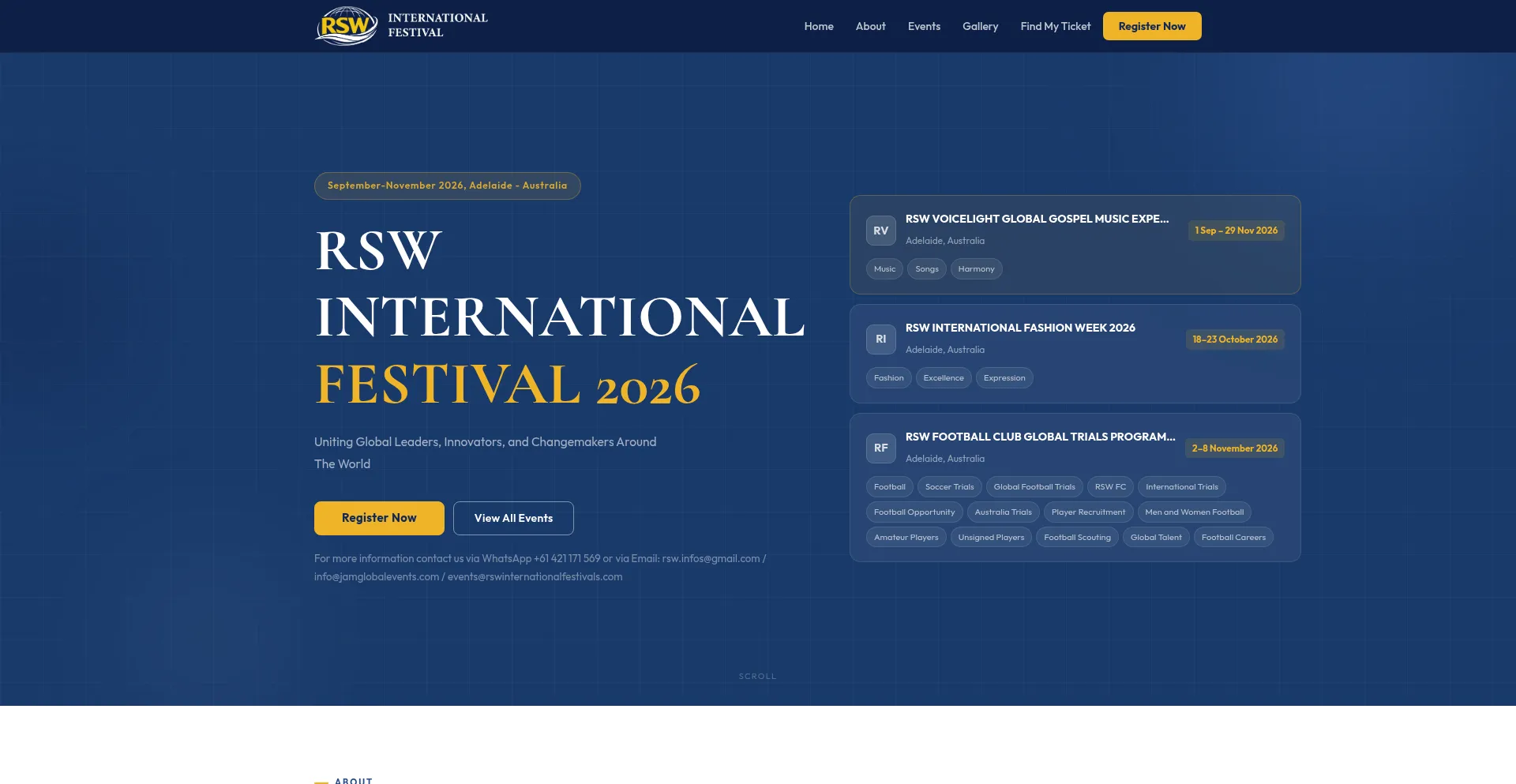This screenshot has width=1516, height=784.
Task: Select the Unsigned Players tag
Action: (x=991, y=538)
